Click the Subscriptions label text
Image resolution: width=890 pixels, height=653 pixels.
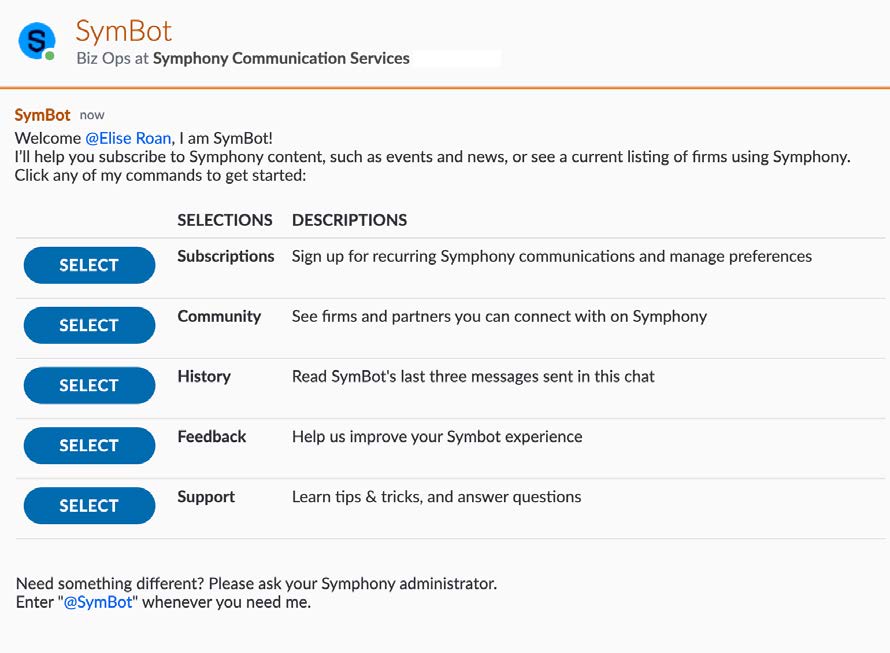225,256
